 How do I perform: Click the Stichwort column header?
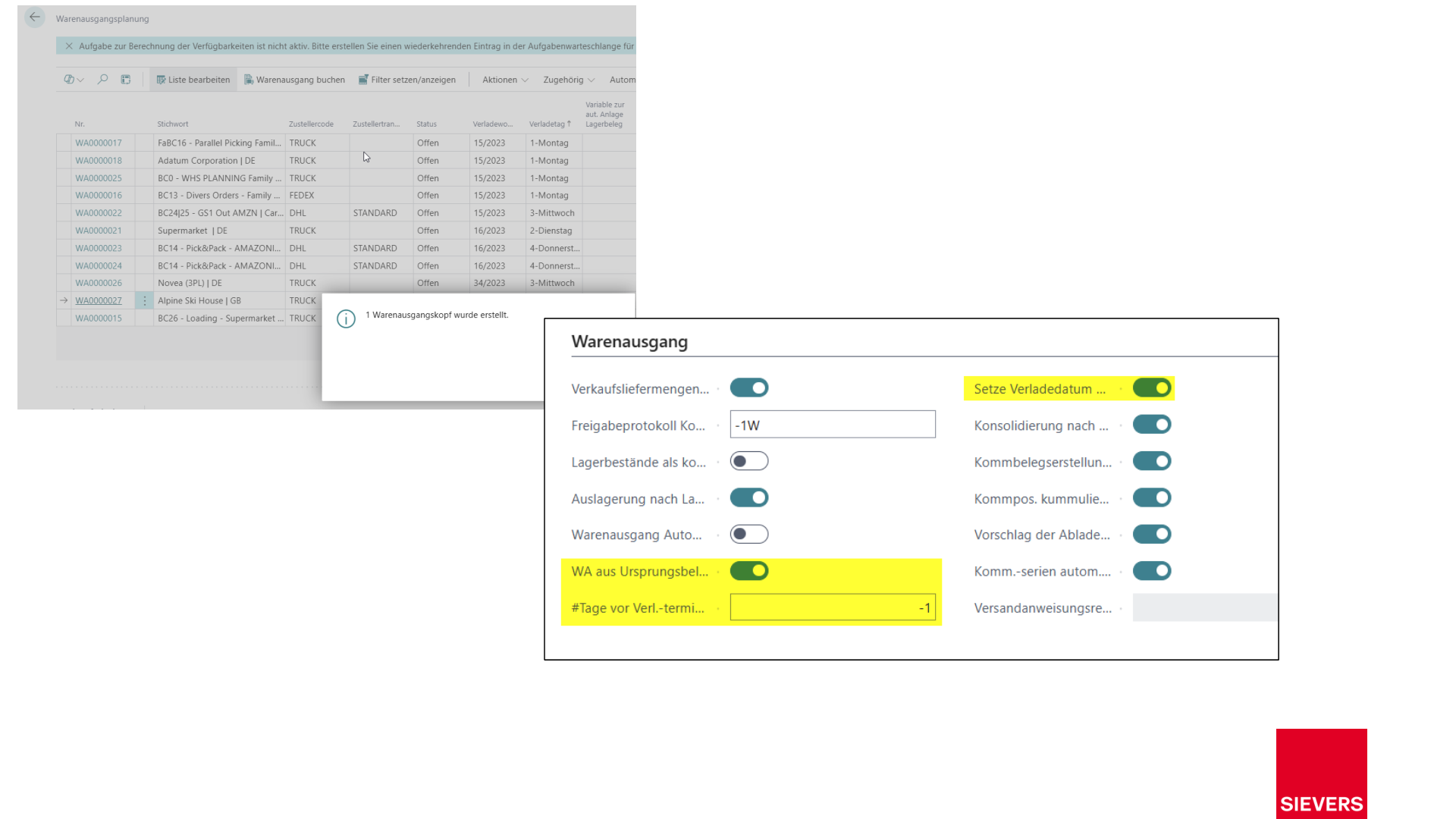(x=173, y=124)
